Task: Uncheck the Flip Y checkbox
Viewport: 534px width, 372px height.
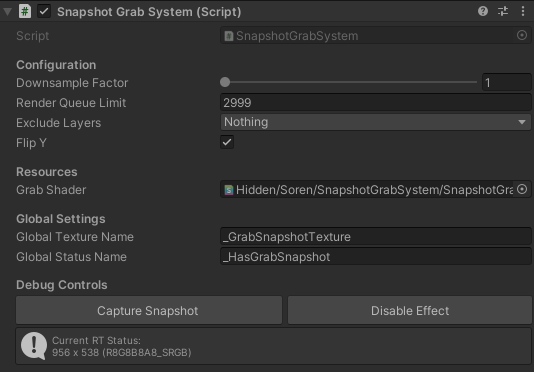Action: (227, 142)
